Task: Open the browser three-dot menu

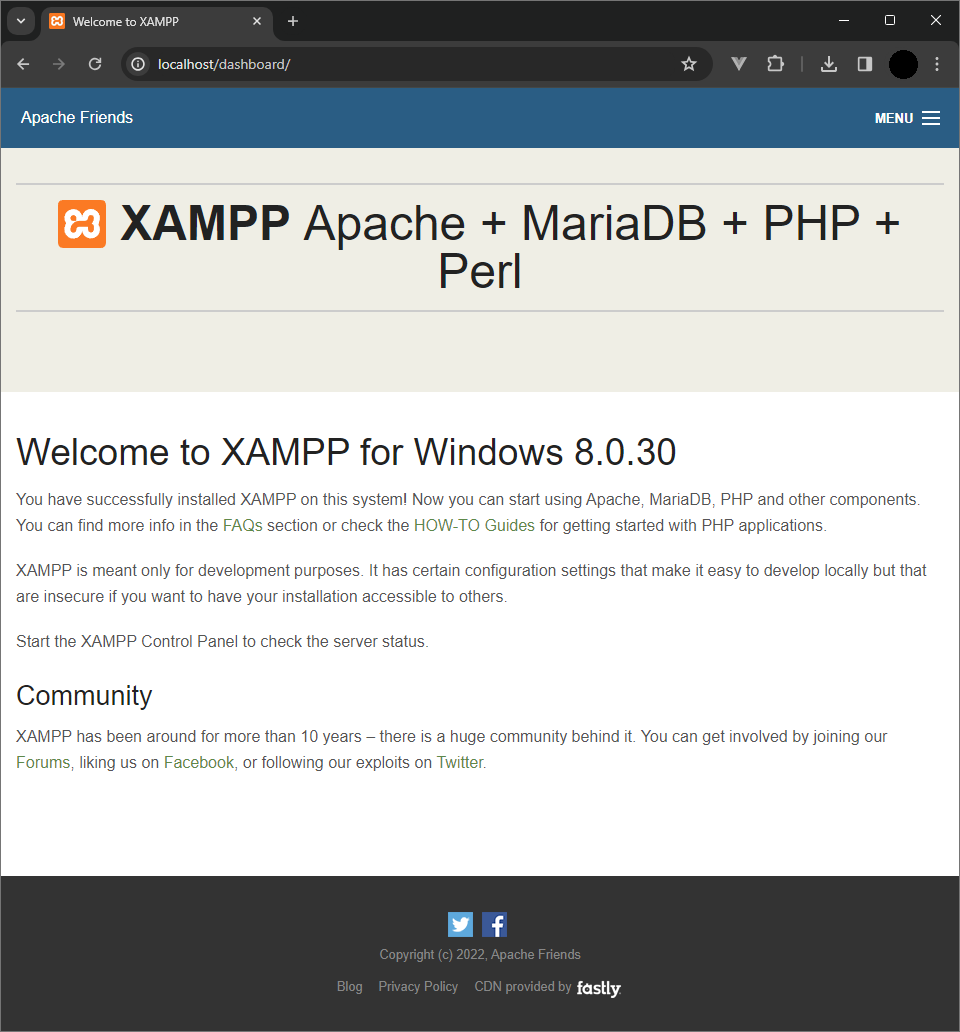Action: [937, 64]
